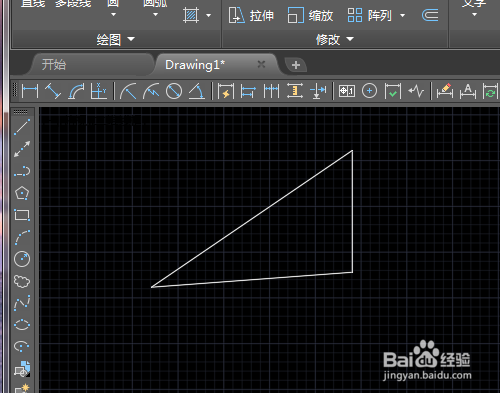Select the Spline tool
Viewport: 500px width, 393px height.
(x=22, y=303)
